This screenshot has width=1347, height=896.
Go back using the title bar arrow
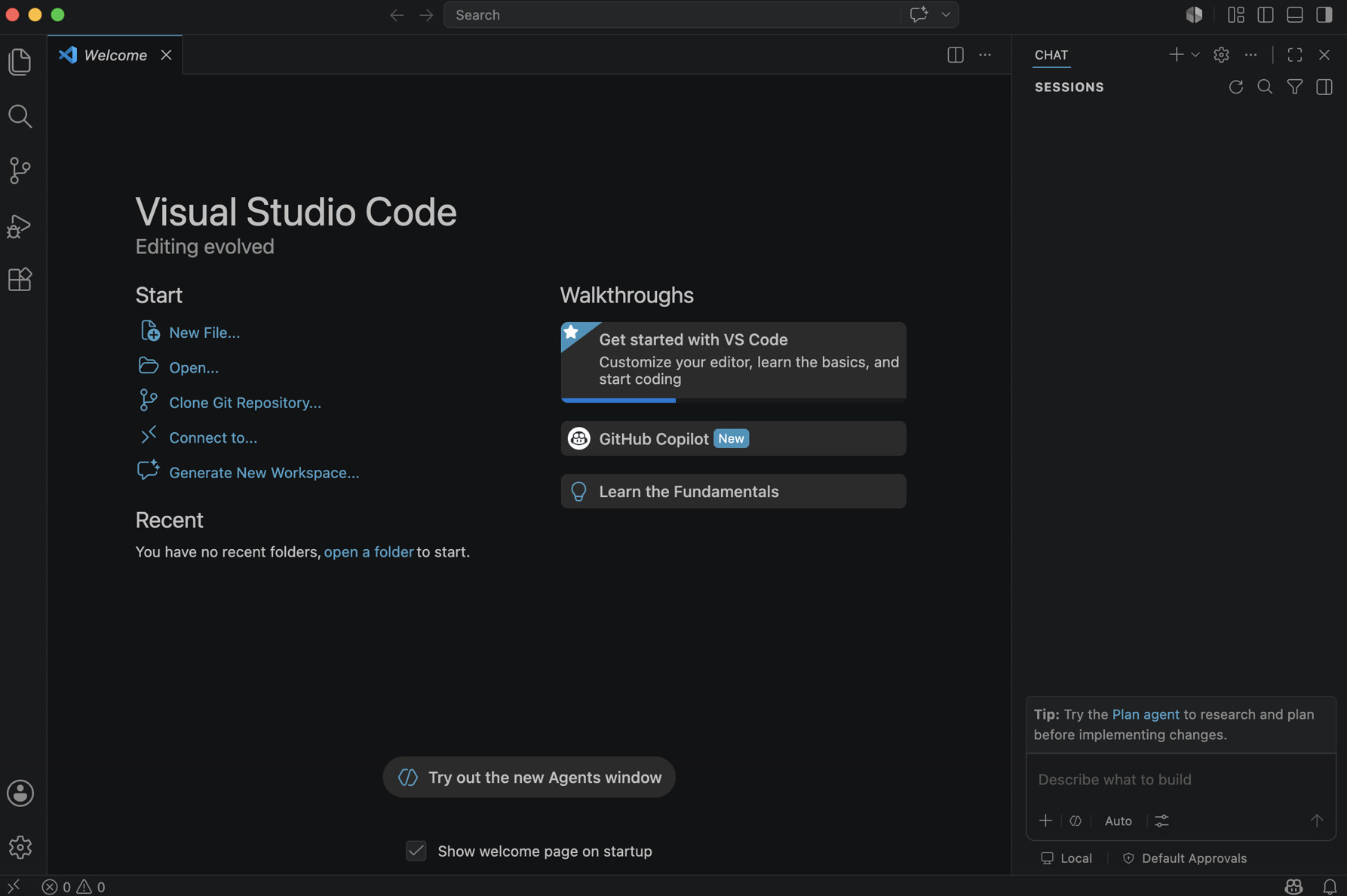coord(397,15)
